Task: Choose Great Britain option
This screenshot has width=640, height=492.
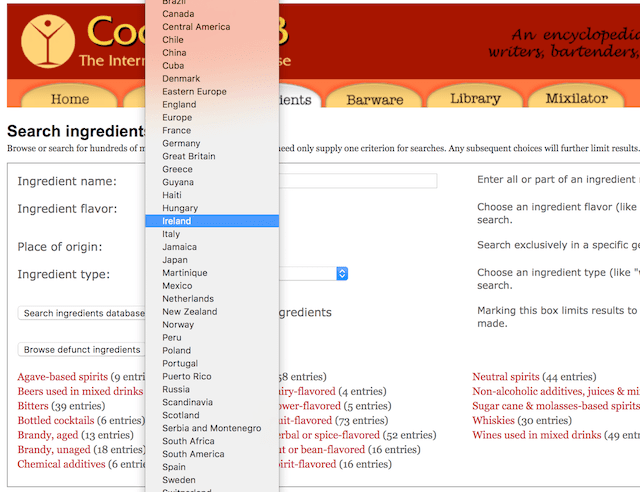Action: point(212,156)
